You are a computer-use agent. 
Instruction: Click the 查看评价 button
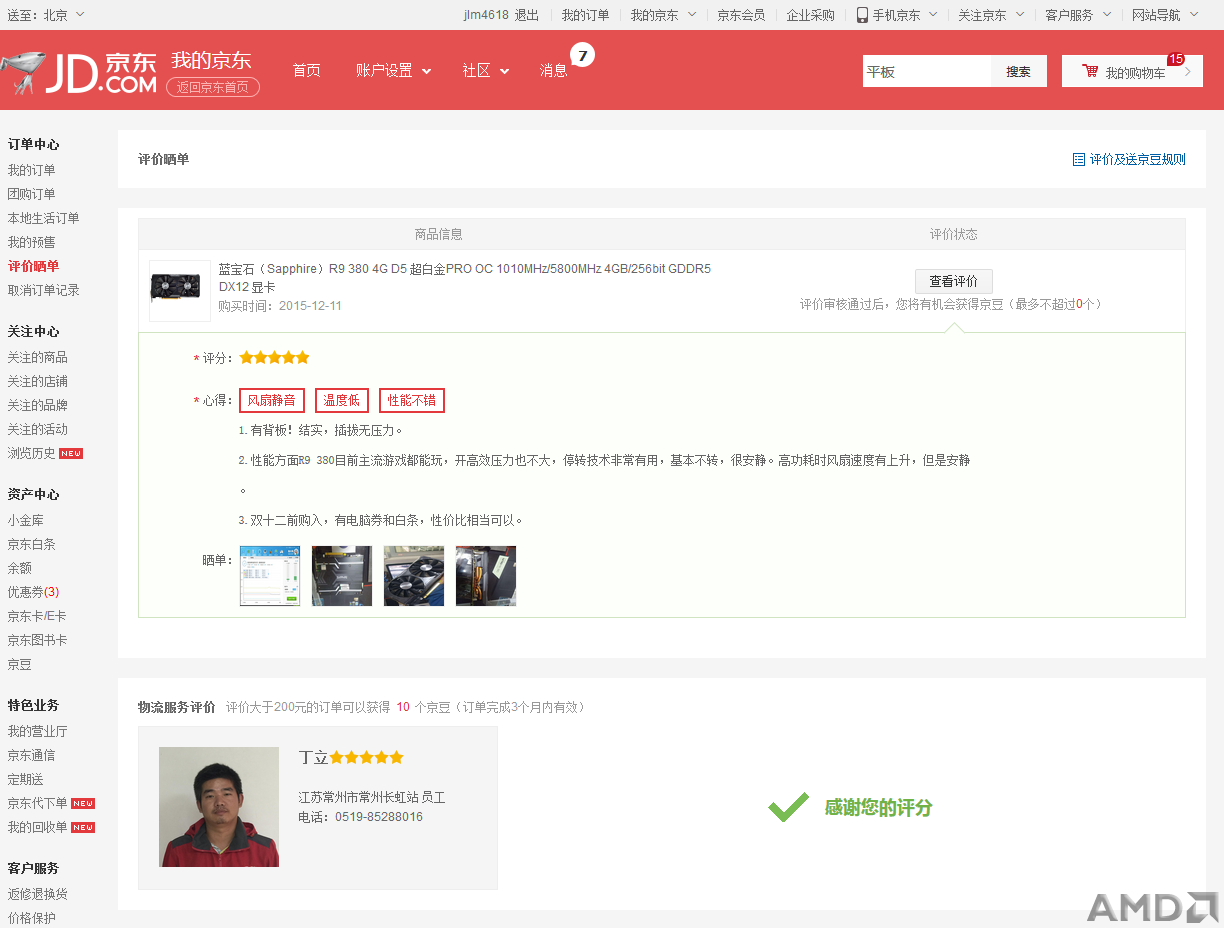954,281
